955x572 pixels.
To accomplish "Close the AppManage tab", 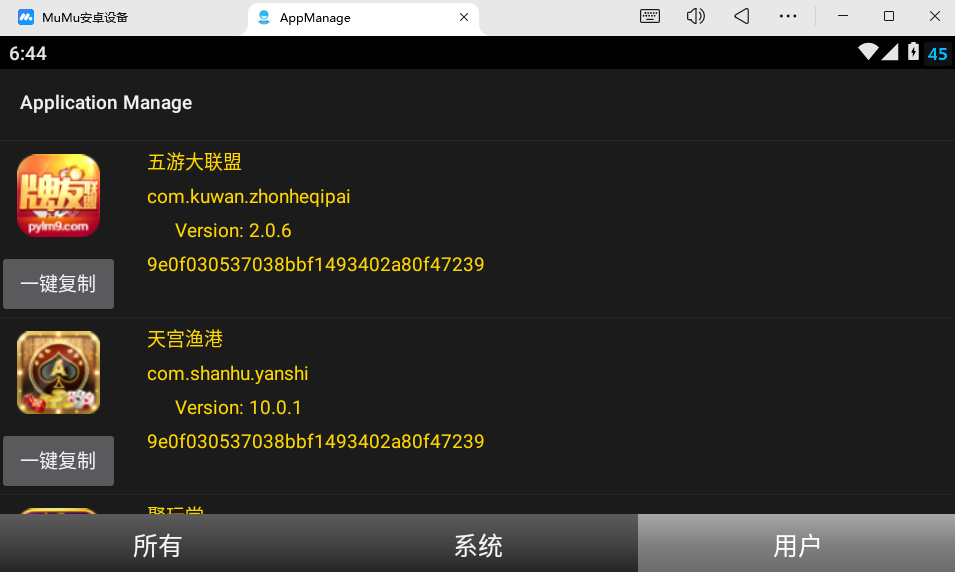I will [464, 17].
